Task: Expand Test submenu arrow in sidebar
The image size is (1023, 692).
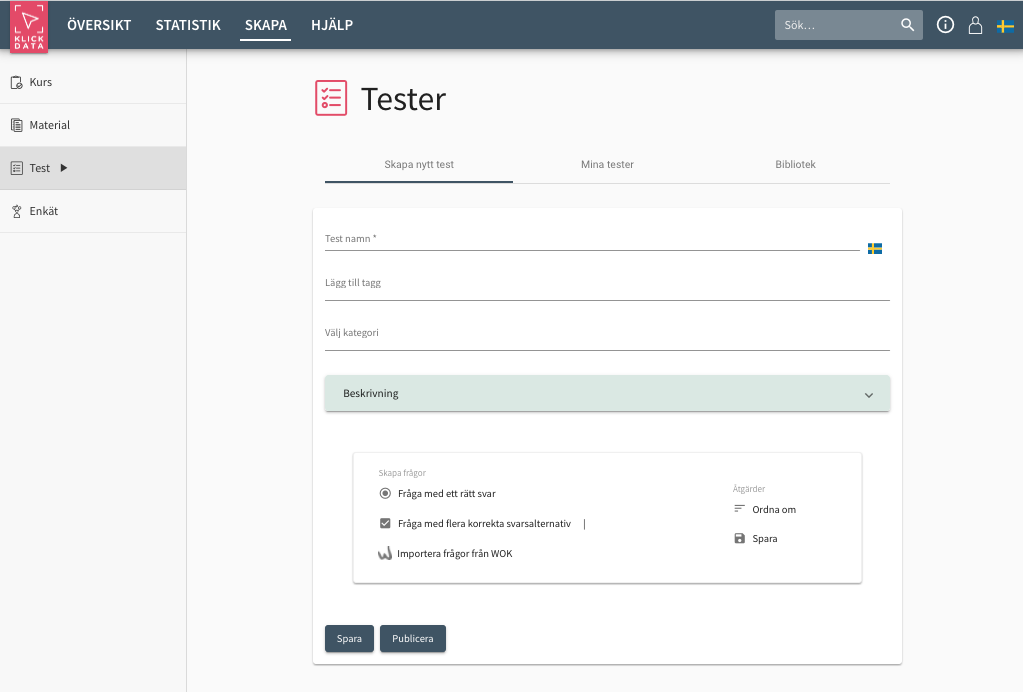Action: [x=64, y=168]
